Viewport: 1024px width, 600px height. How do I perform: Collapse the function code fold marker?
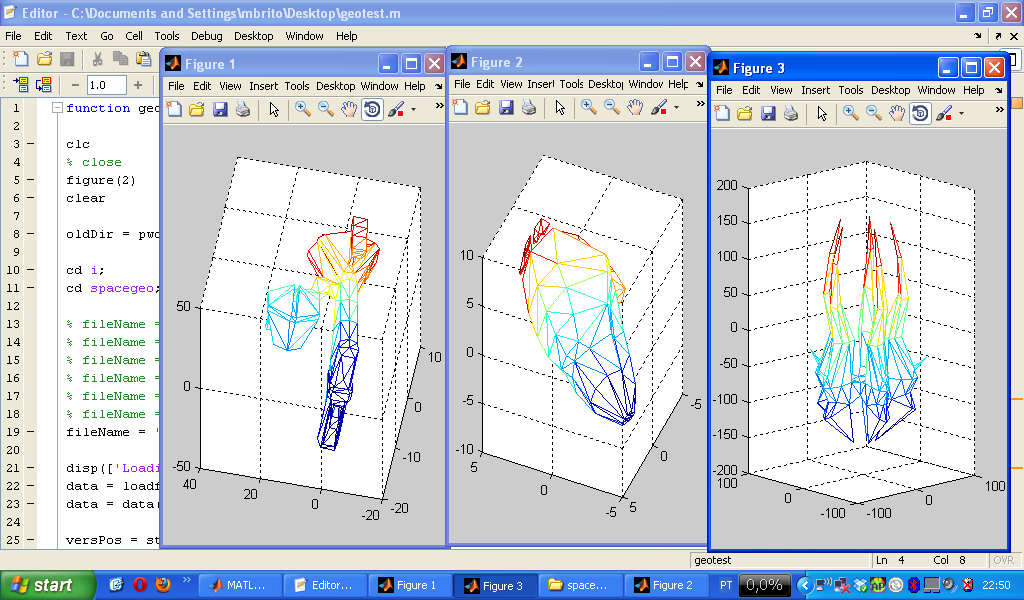(57, 108)
